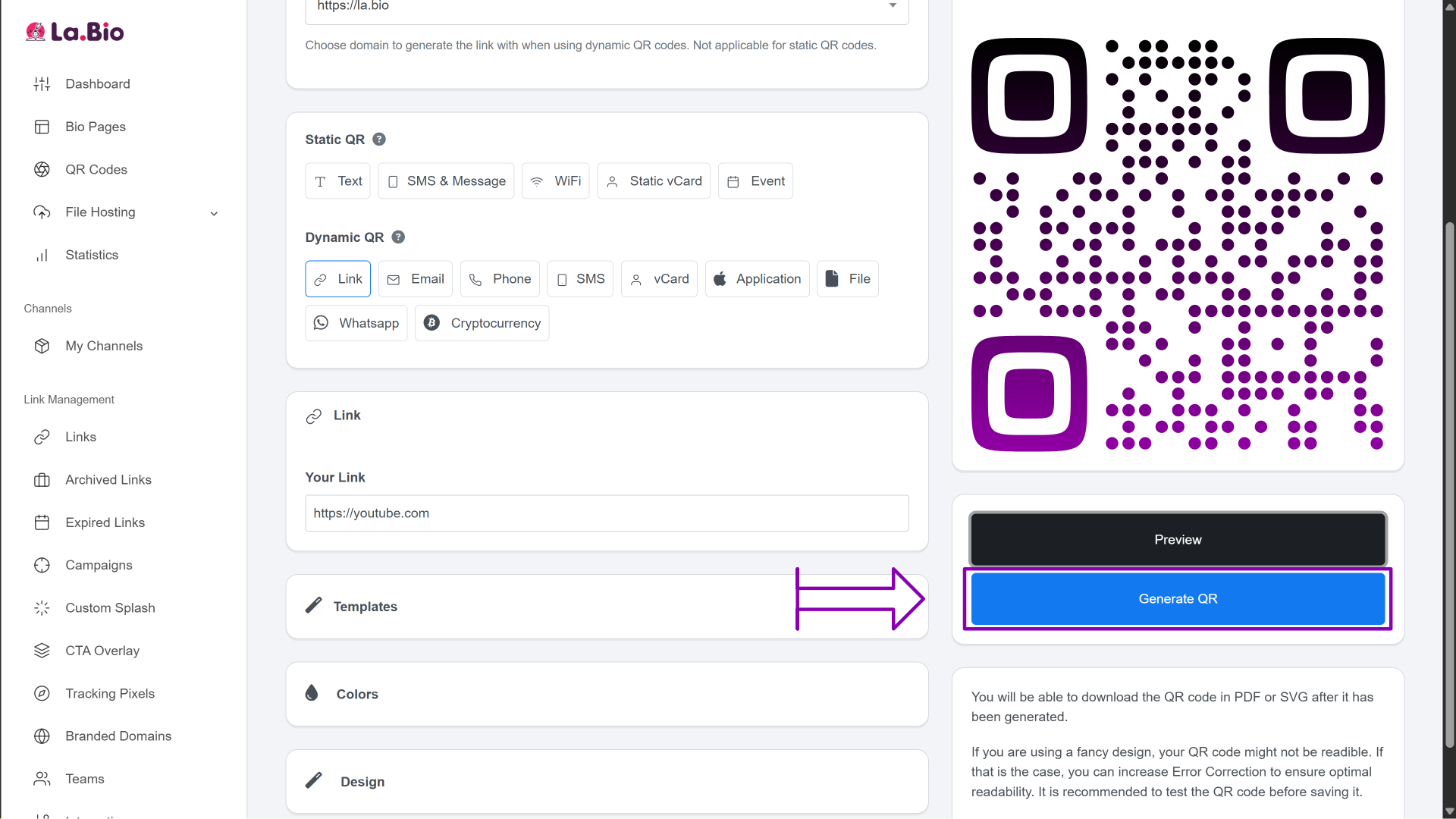Viewport: 1456px width, 819px height.
Task: Click the Dynamic QR help question icon
Action: pos(398,237)
